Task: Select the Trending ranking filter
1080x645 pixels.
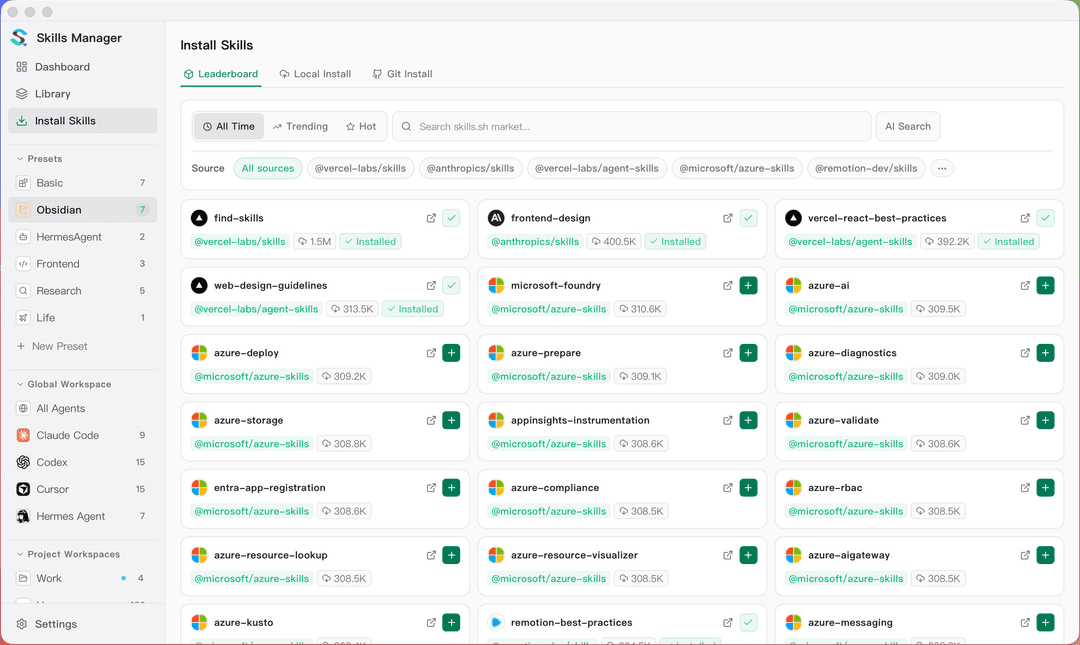Action: coord(300,127)
